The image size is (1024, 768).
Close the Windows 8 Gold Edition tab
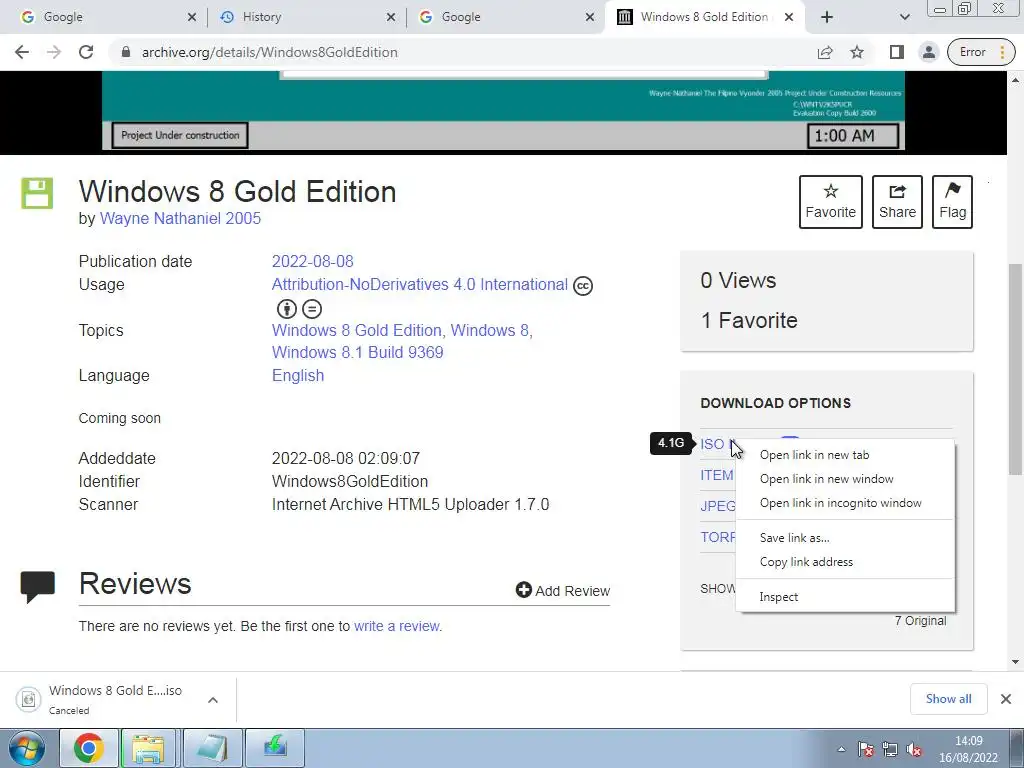click(x=789, y=17)
